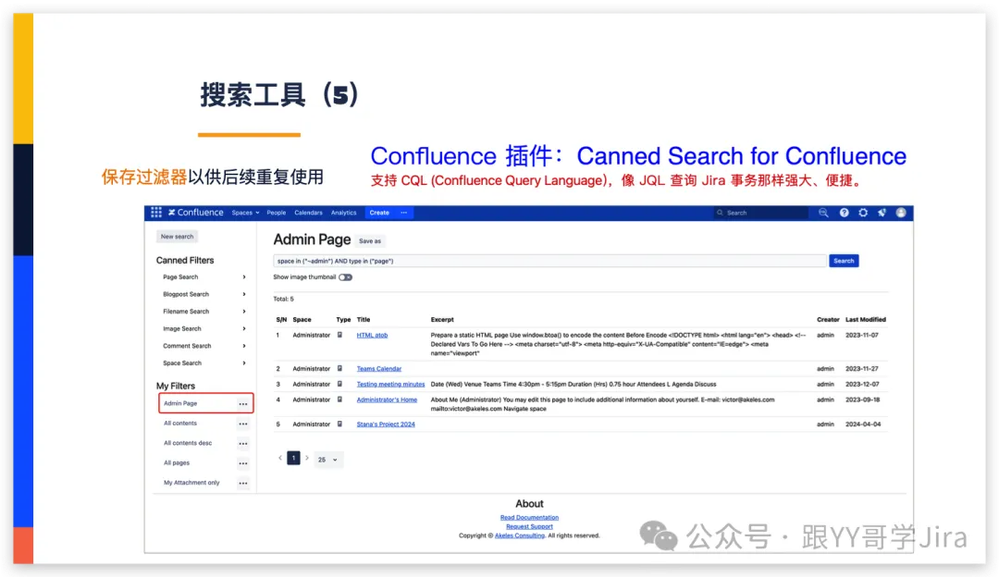Open the Teams Calendar link
This screenshot has height=577, width=999.
coord(379,369)
